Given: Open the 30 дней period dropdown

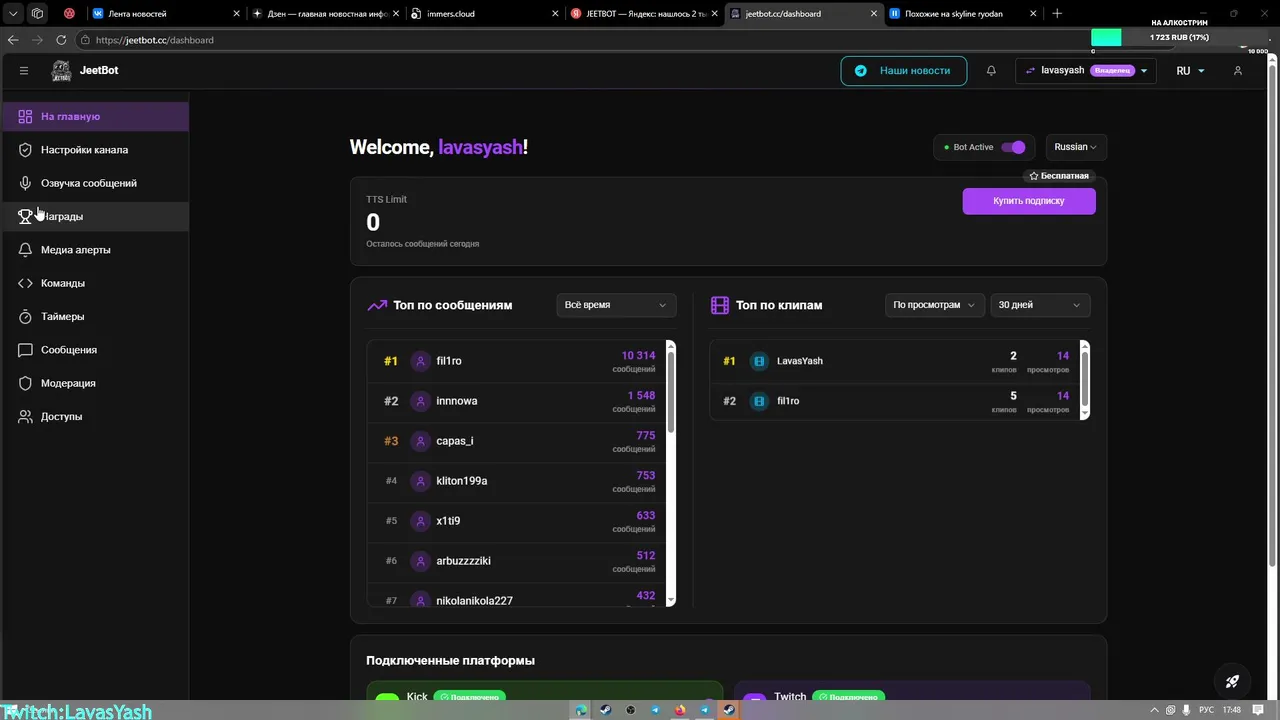Looking at the screenshot, I should tap(1040, 305).
